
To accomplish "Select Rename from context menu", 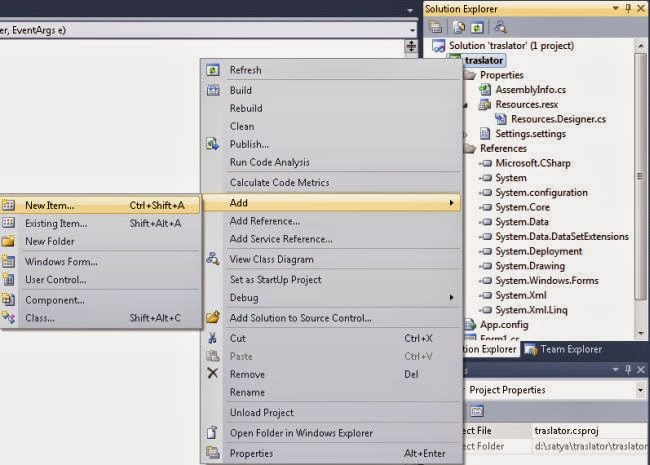I will tap(247, 392).
